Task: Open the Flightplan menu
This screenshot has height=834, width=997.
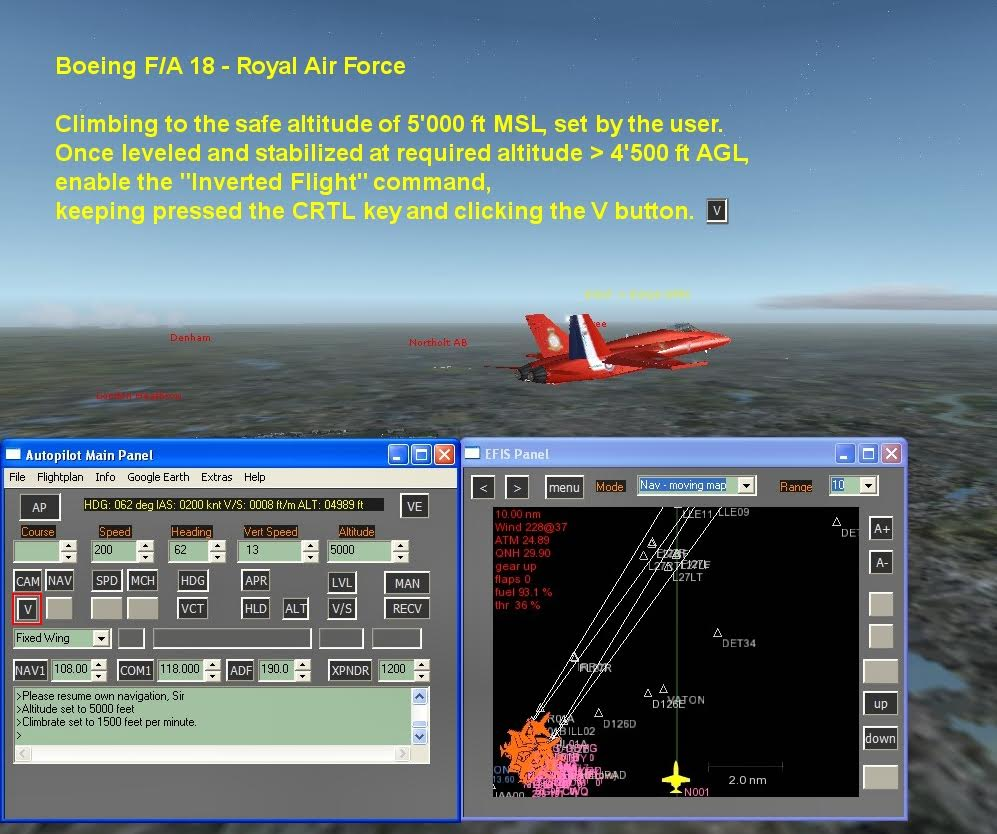Action: tap(60, 477)
